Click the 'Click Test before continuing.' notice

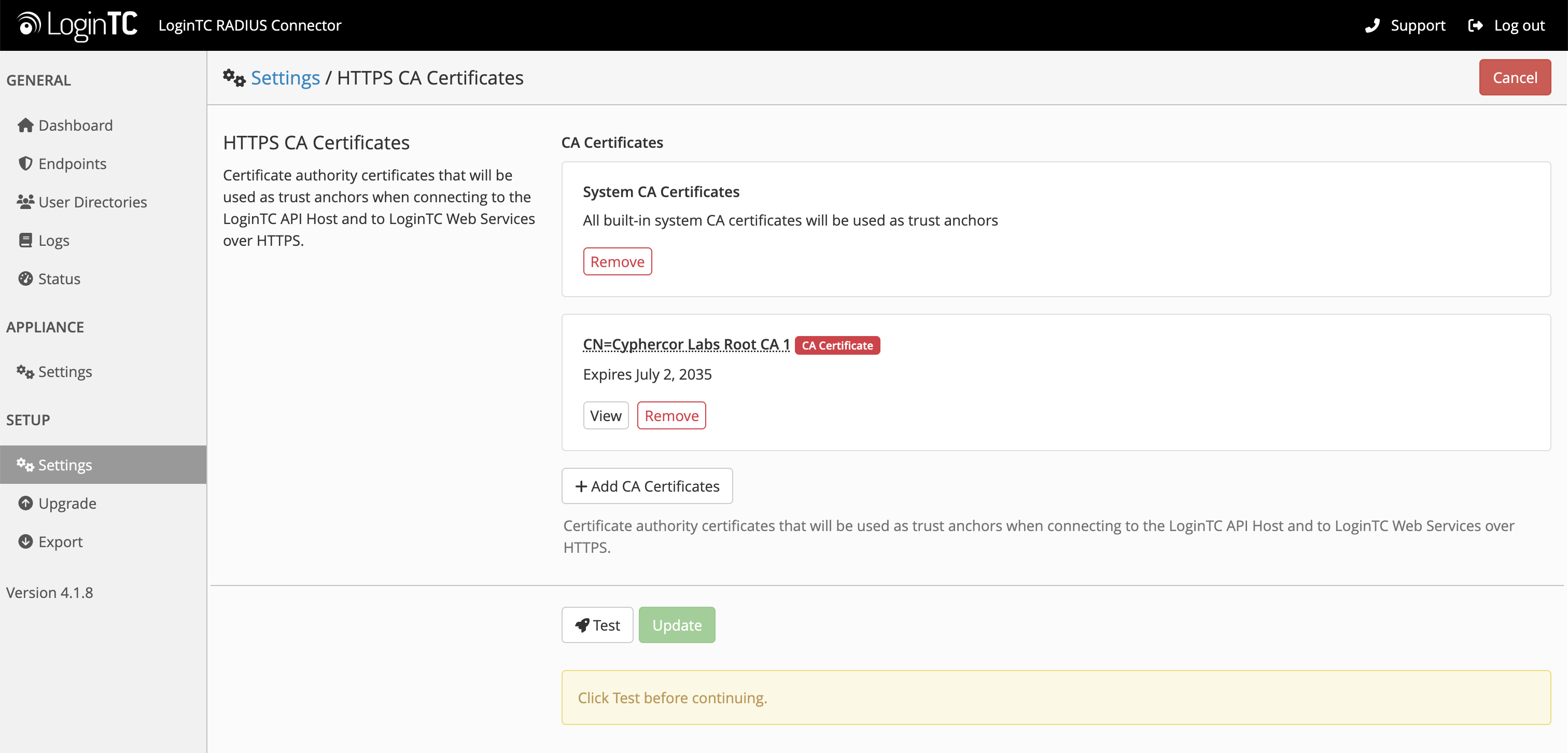coord(1056,698)
